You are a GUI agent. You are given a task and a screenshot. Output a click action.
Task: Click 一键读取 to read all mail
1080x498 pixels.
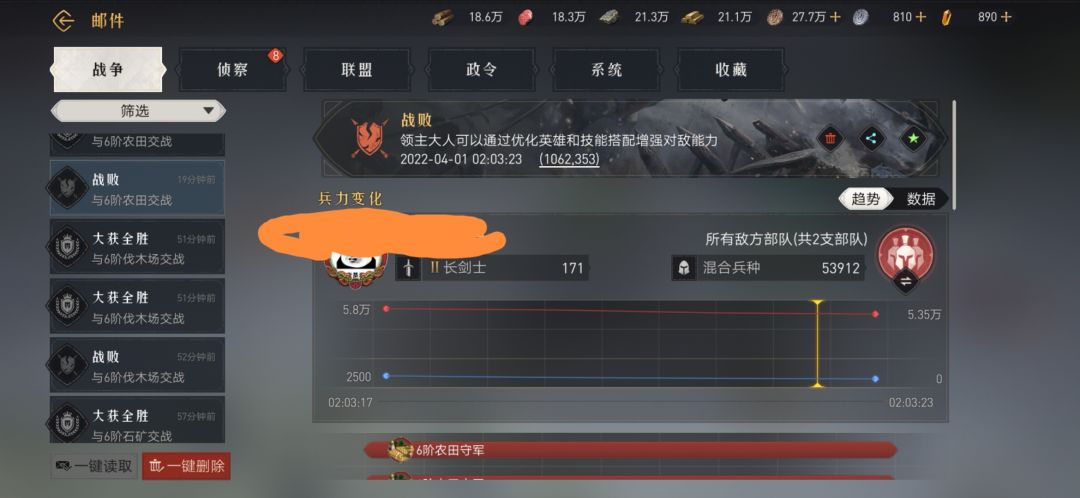(x=94, y=466)
